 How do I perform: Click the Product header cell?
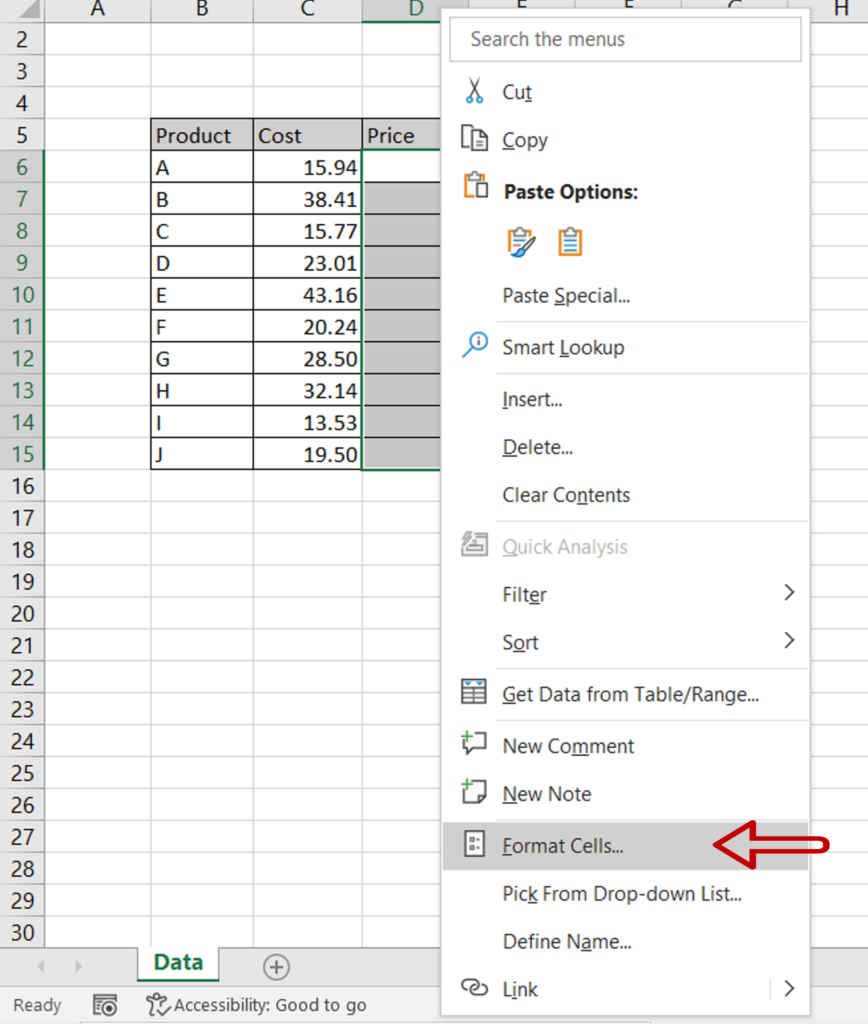[202, 135]
